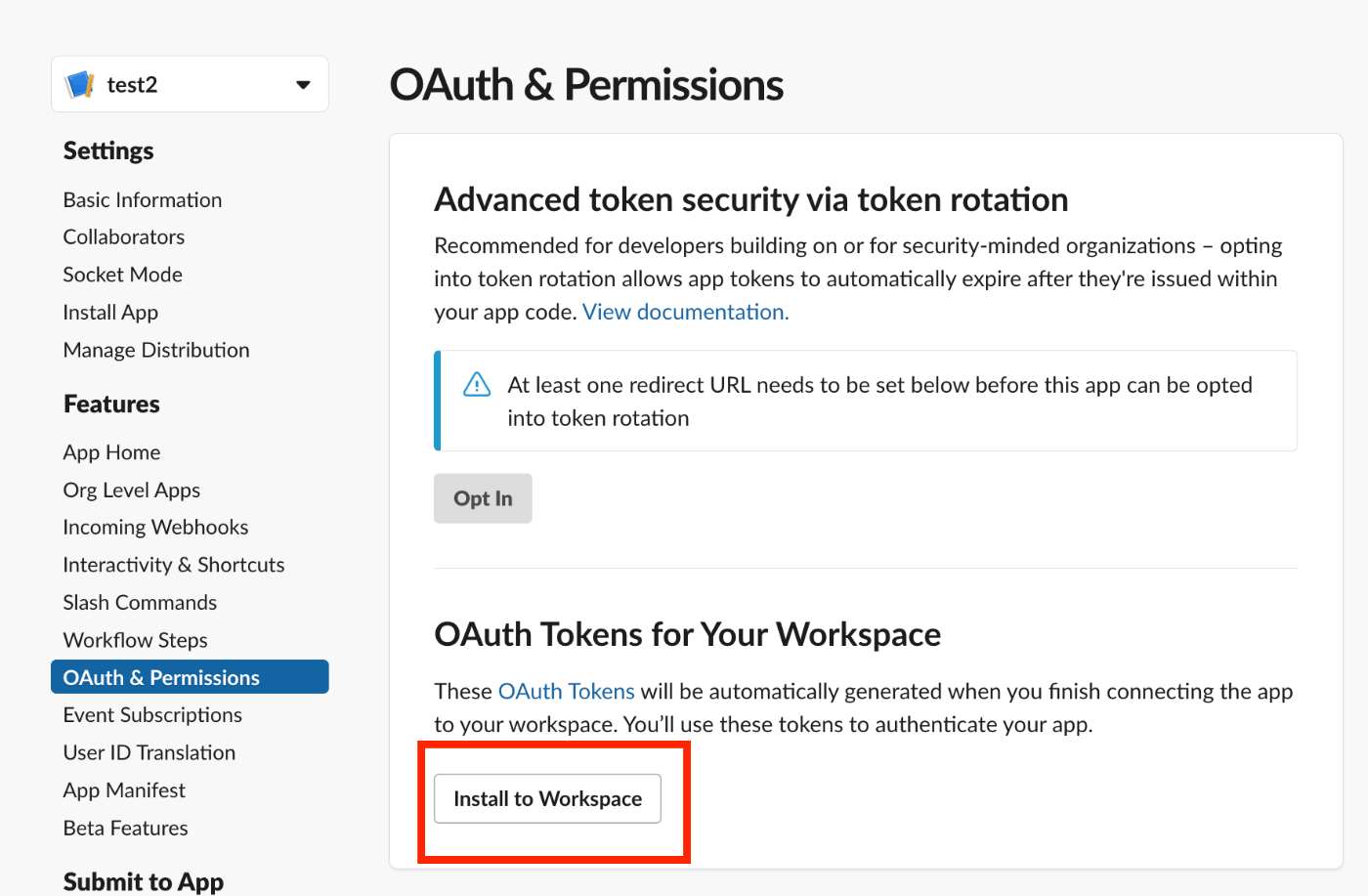Select Socket Mode from Settings
1368x896 pixels.
(x=123, y=275)
